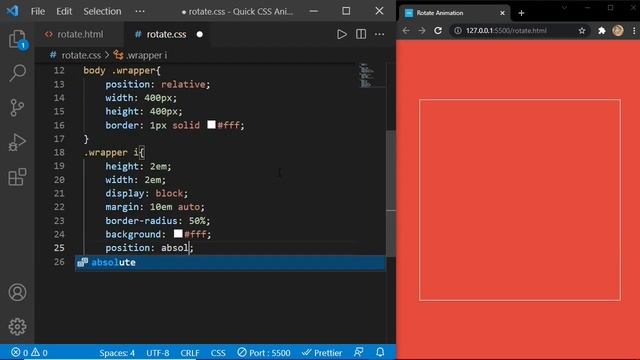Click line number 19 in gutter
This screenshot has height=360, width=640.
59,166
